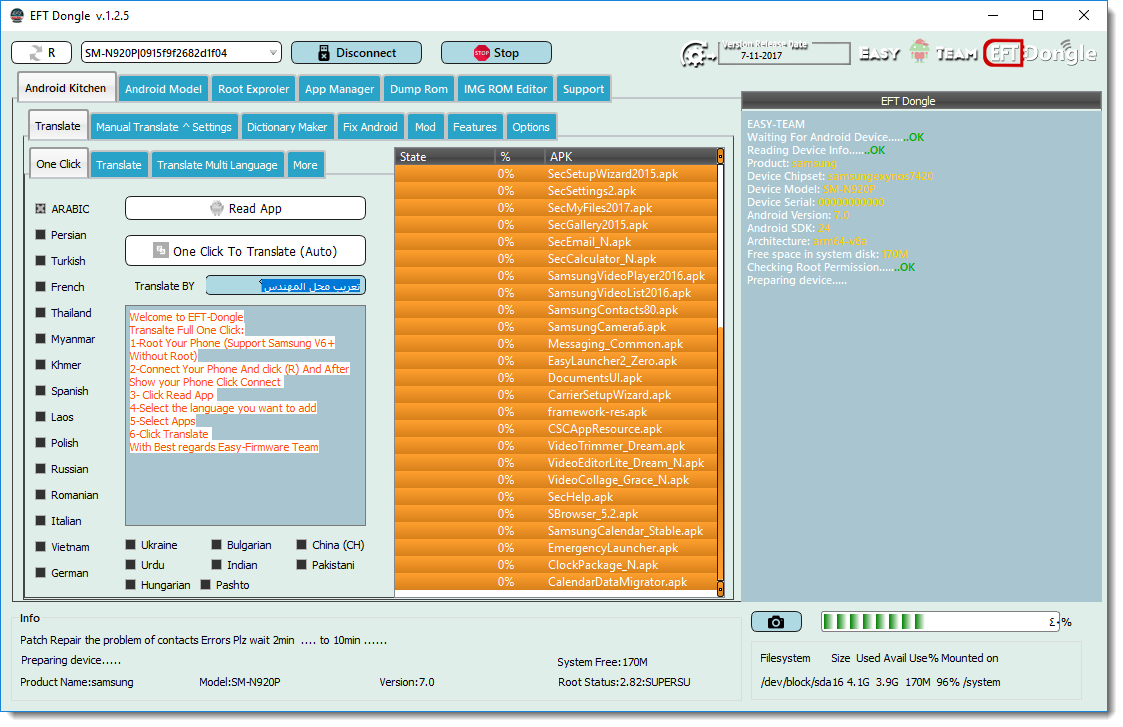This screenshot has width=1123, height=727.
Task: Open the Root Exproler tab
Action: [x=254, y=89]
